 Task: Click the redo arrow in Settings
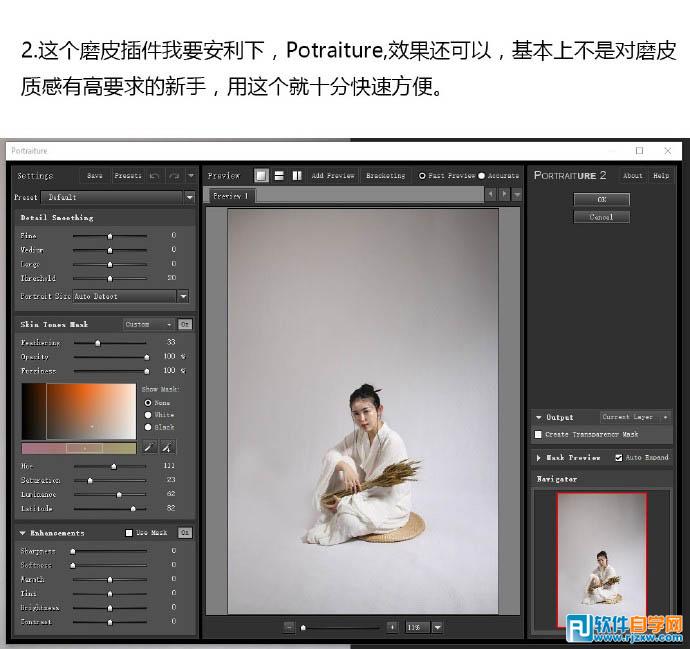tap(174, 175)
